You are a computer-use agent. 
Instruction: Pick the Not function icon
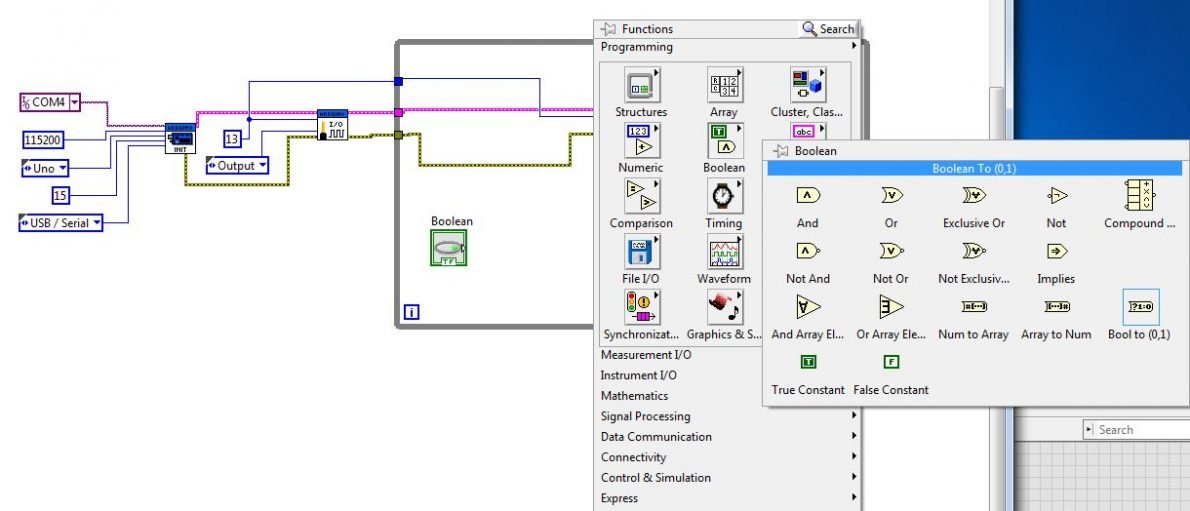point(1056,197)
